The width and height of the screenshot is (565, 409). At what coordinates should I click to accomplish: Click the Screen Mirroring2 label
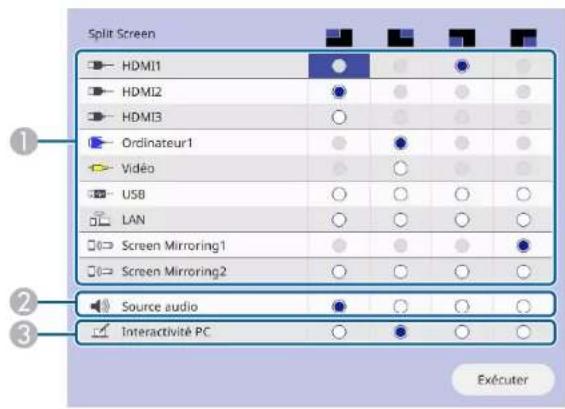174,271
